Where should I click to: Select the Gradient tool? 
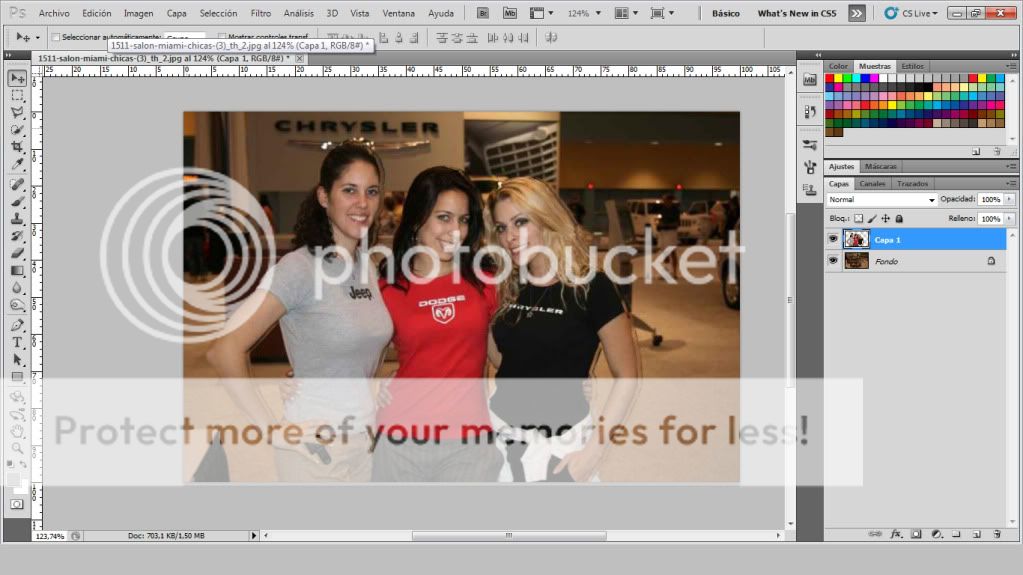pos(18,270)
